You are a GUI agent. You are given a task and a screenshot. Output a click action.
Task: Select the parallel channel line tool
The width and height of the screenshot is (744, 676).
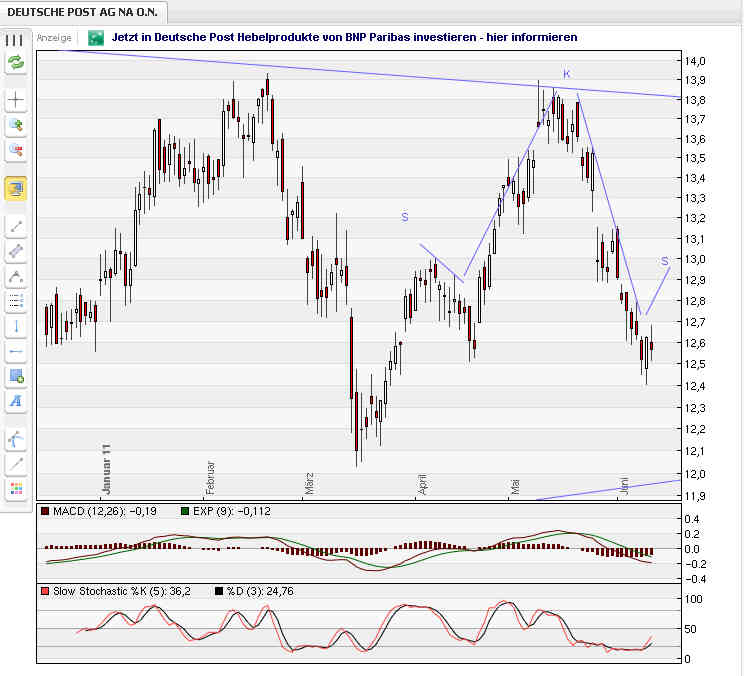[x=15, y=251]
